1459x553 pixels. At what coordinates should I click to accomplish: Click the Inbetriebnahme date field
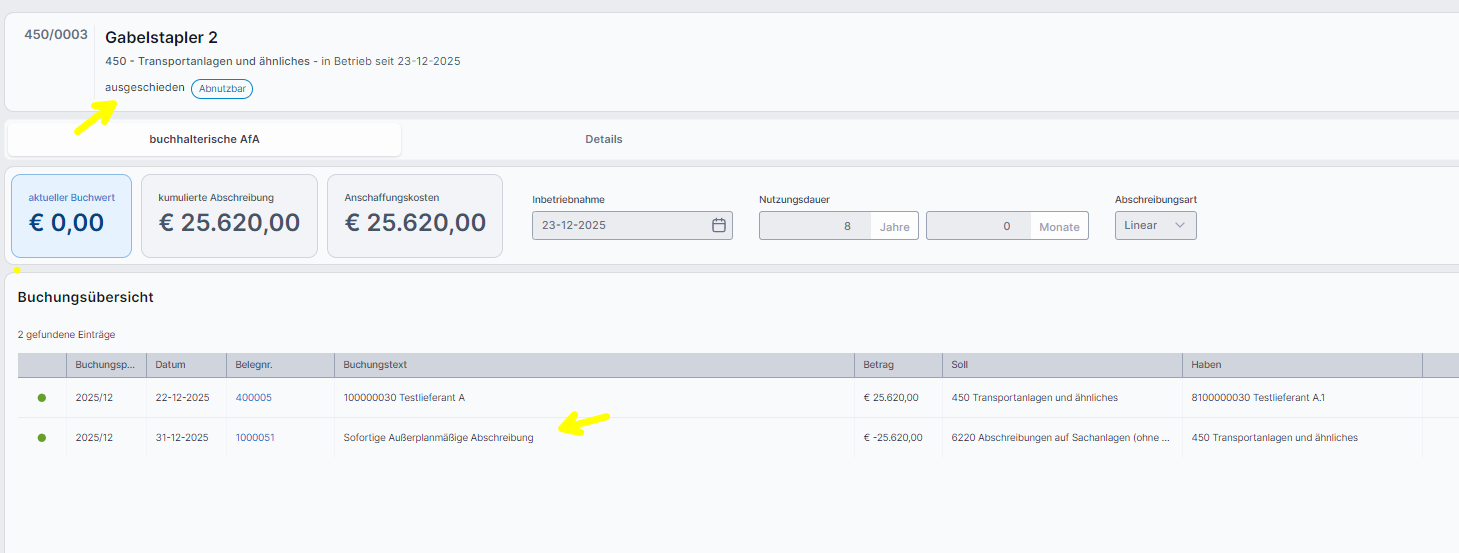coord(620,225)
